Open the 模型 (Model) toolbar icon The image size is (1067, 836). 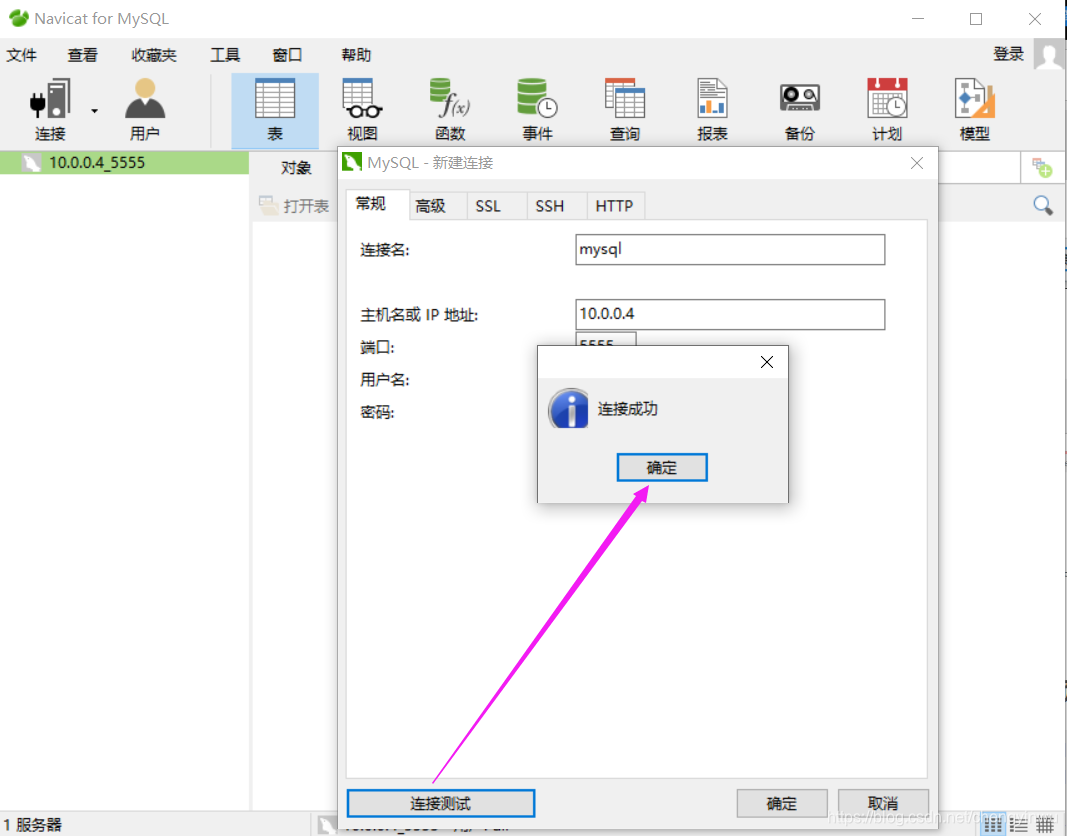click(974, 109)
